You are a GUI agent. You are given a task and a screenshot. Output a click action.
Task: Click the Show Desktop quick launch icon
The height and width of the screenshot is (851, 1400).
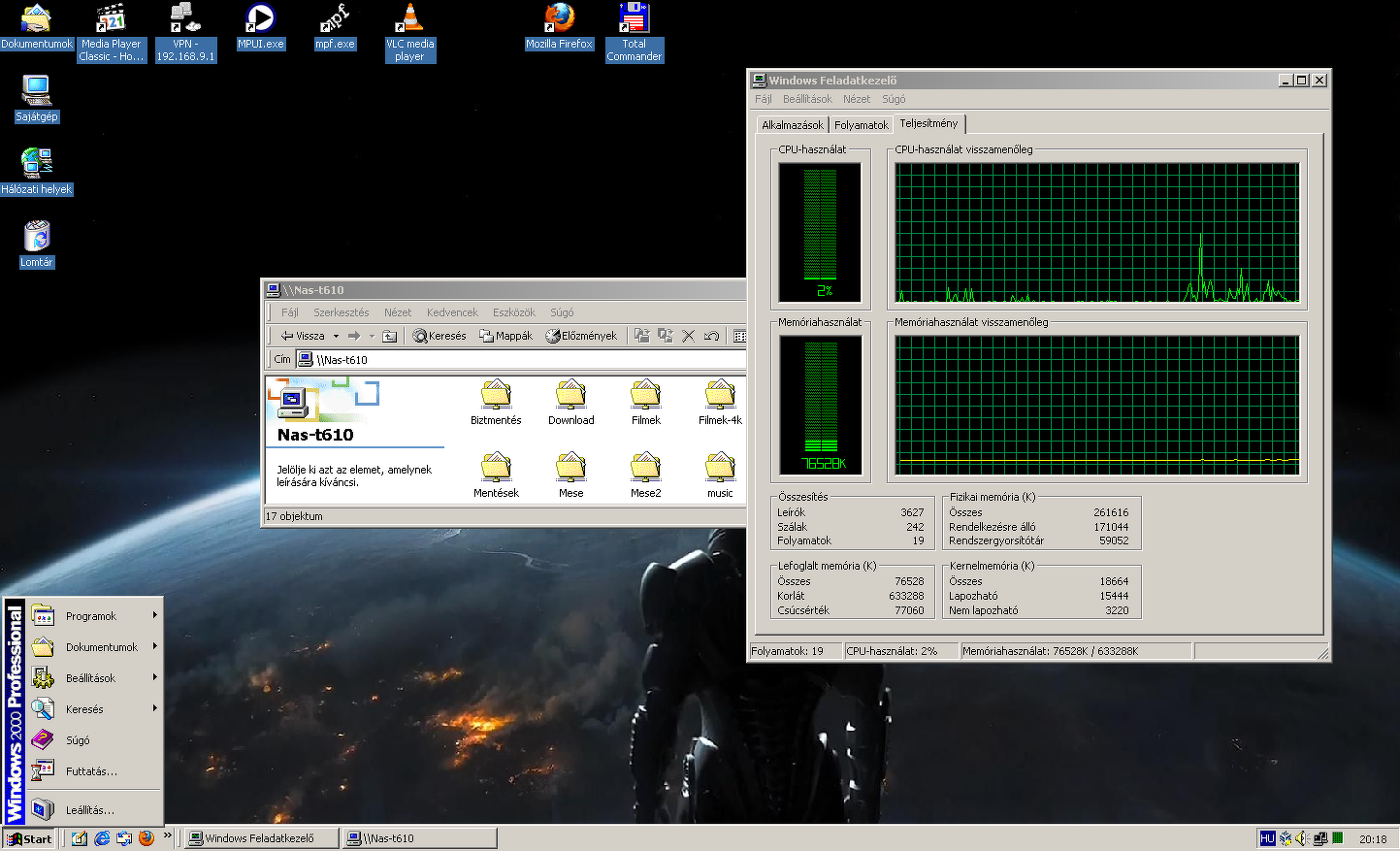[x=80, y=838]
